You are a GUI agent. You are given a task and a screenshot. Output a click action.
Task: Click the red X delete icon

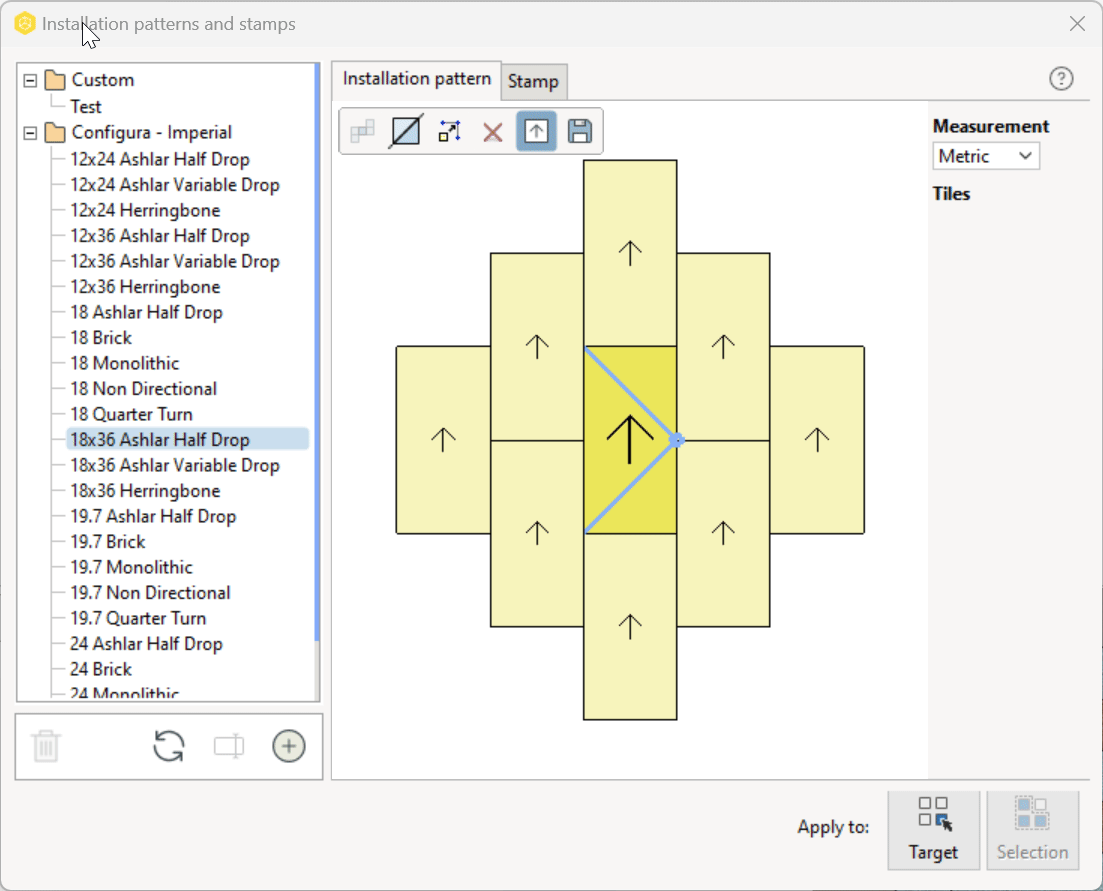492,132
